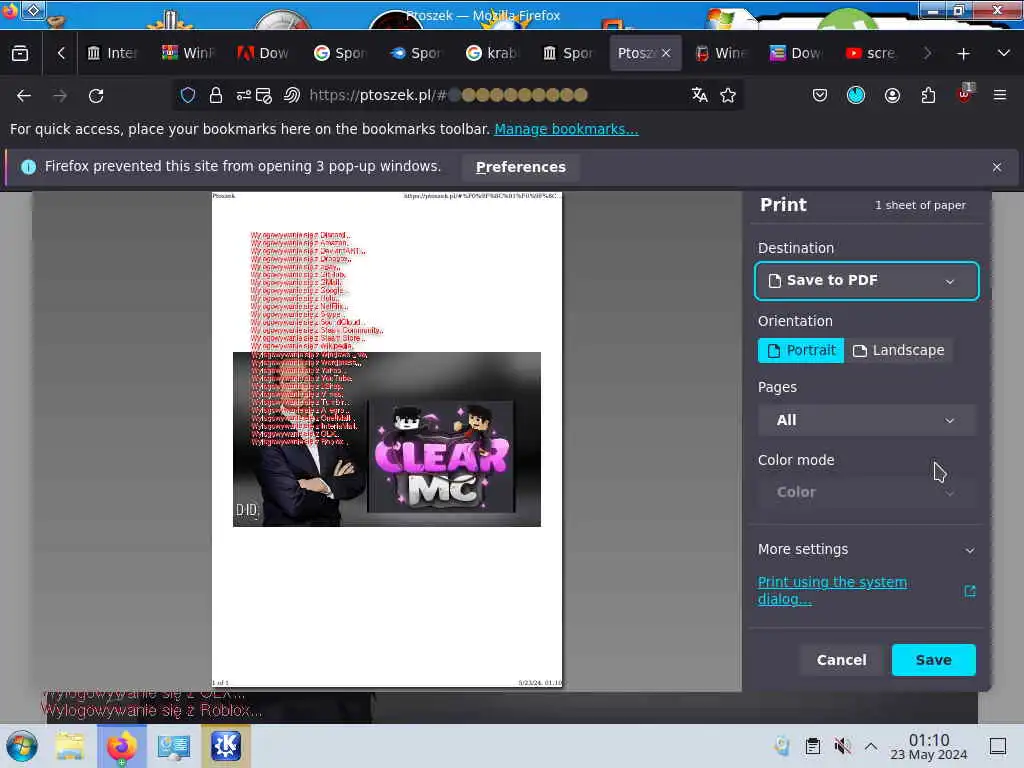Switch to the krab Google tab
Image resolution: width=1024 pixels, height=768 pixels.
(491, 54)
